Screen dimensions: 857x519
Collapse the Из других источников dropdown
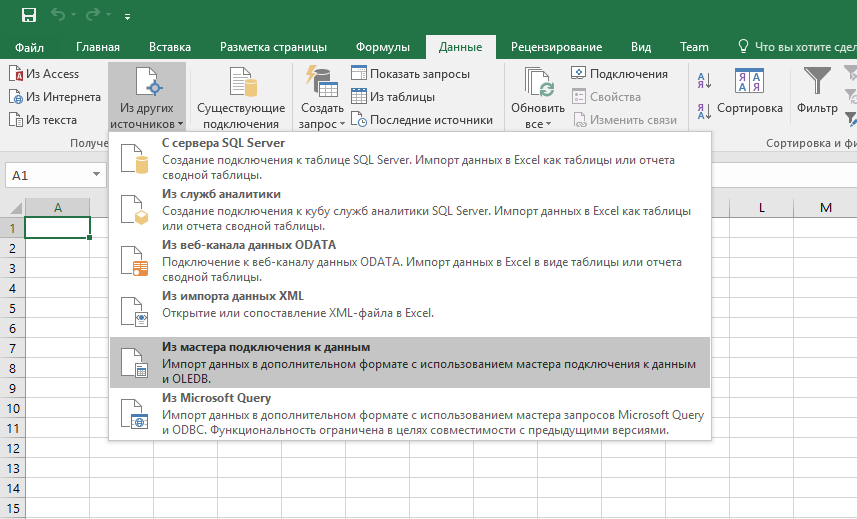click(147, 98)
